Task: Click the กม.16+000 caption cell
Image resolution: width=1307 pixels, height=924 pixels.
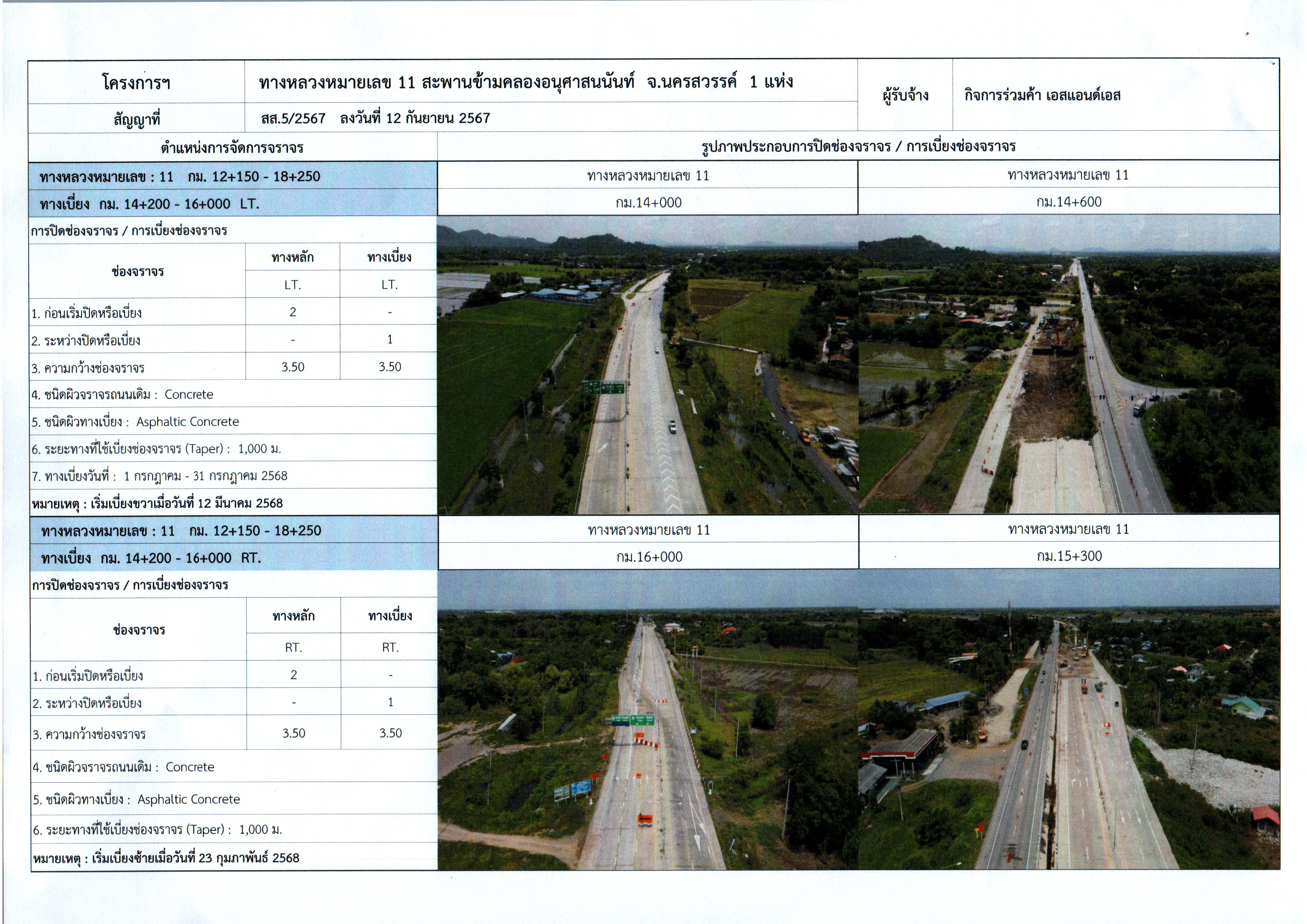Action: pos(649,557)
